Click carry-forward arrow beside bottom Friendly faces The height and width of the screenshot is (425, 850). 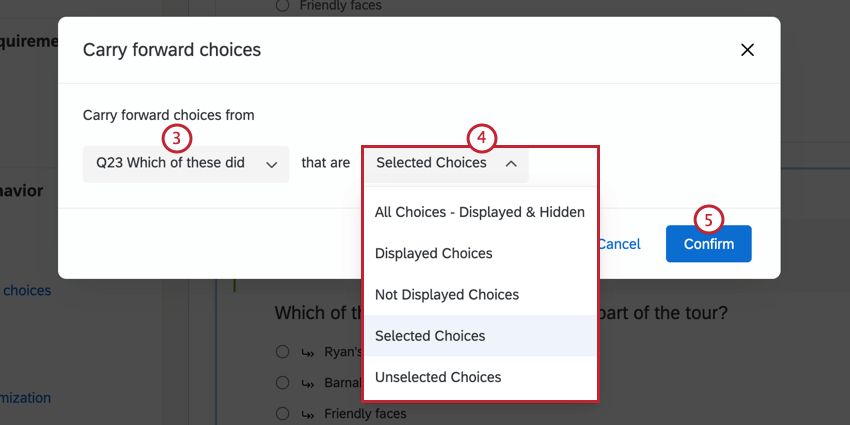coord(310,413)
